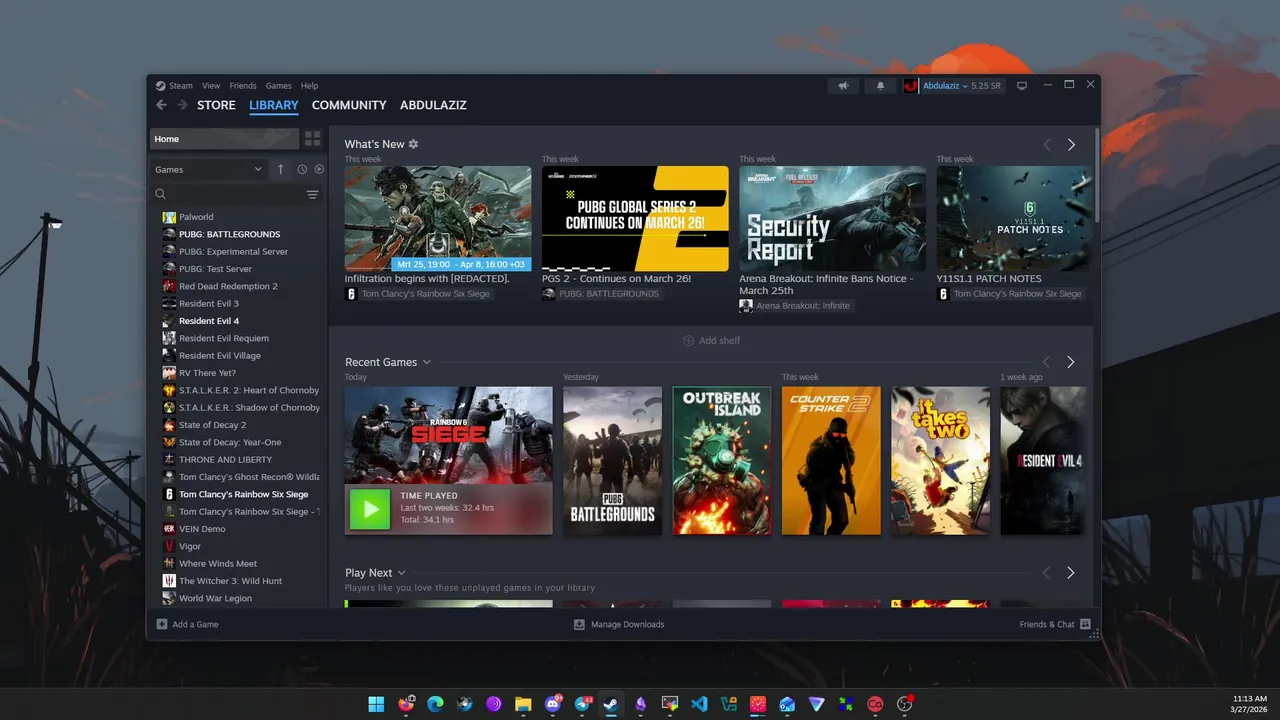Click the Add shelf plus button
Screen dimensions: 1280x720
pos(688,341)
